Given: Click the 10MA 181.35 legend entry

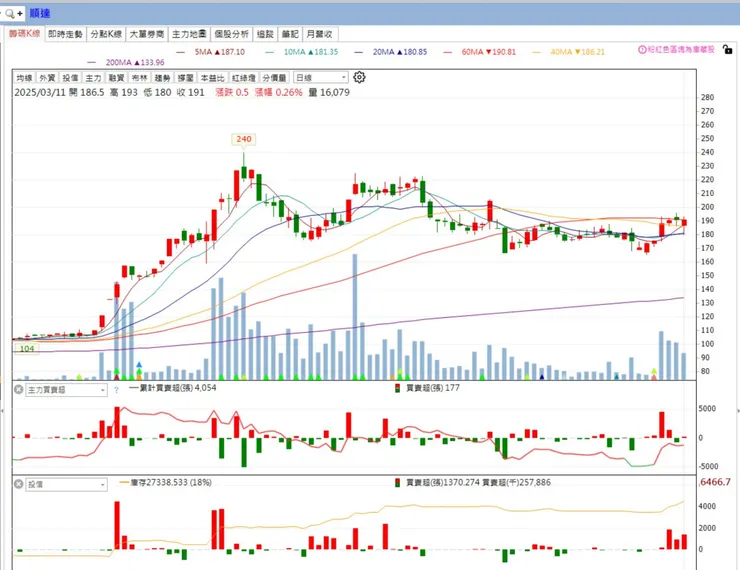Looking at the screenshot, I should [x=302, y=52].
